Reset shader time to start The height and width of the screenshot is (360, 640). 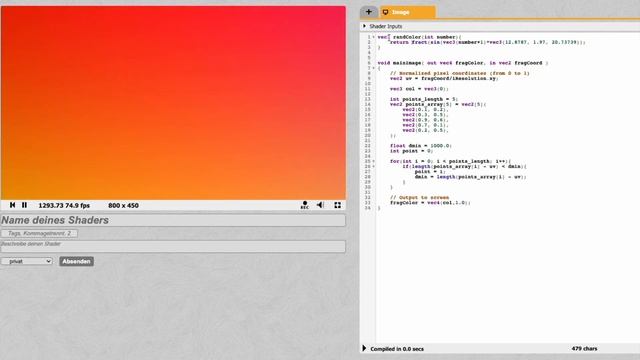click(12, 205)
